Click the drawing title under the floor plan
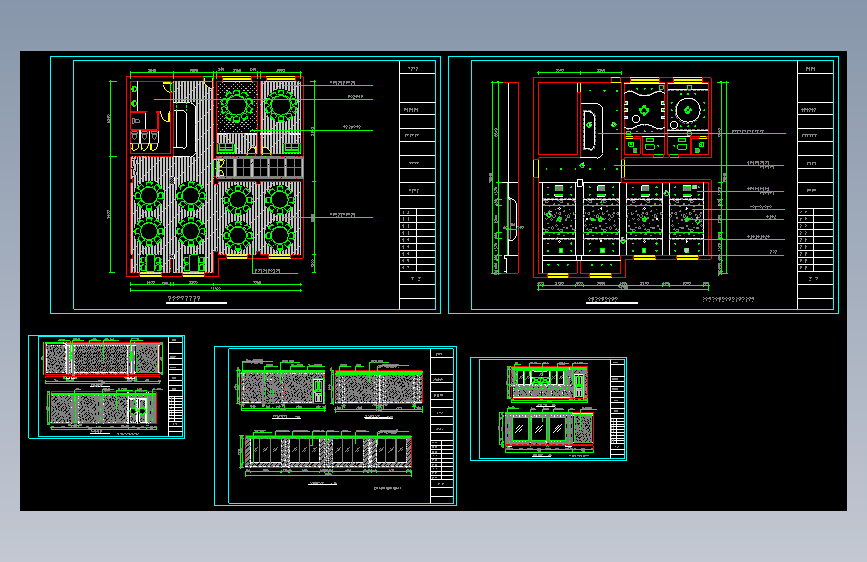The height and width of the screenshot is (562, 867). pyautogui.click(x=196, y=299)
